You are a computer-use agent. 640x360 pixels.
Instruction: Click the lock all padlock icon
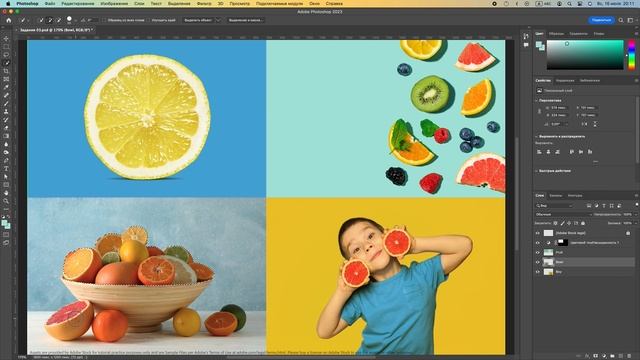tap(583, 223)
